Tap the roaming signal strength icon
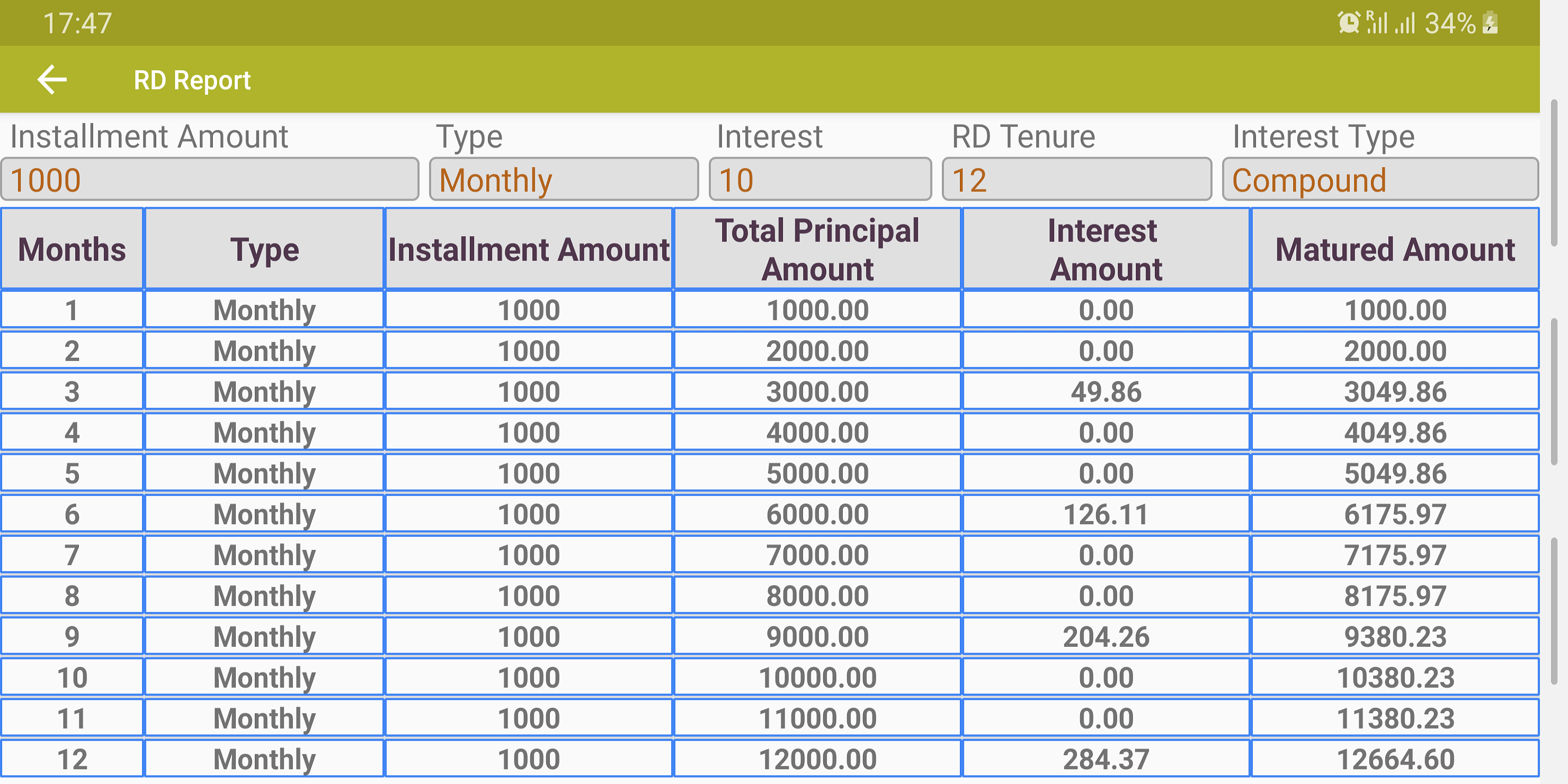The height and width of the screenshot is (784, 1568). pos(1377,23)
